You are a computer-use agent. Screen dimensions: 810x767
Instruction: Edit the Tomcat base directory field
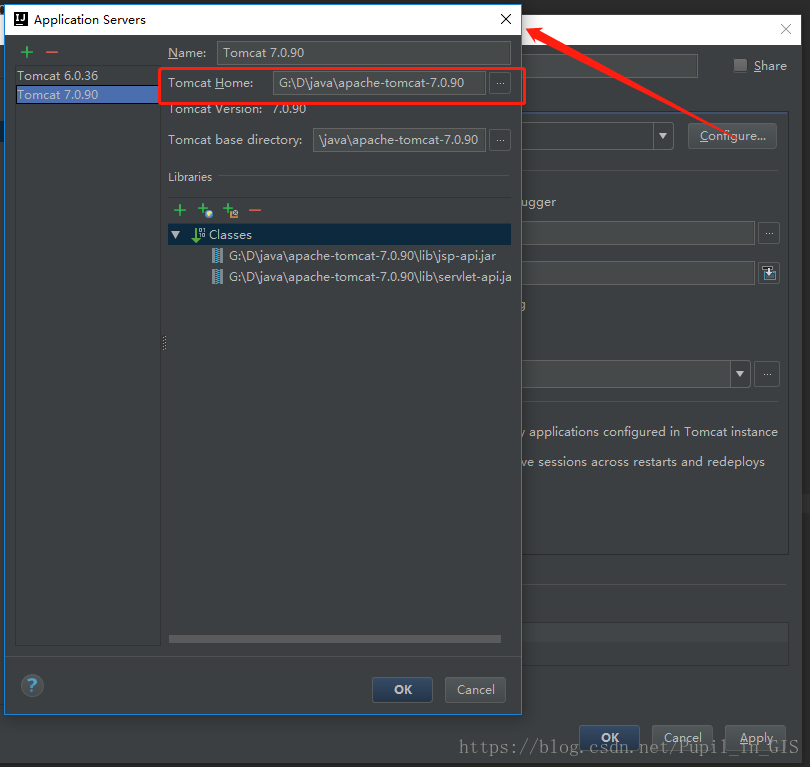coord(399,140)
